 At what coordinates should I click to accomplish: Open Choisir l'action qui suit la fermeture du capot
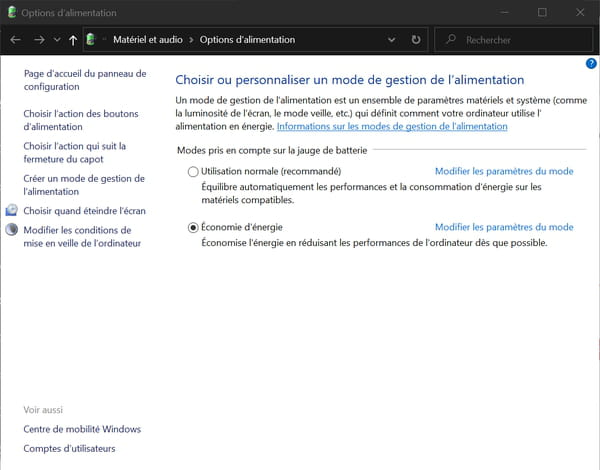coord(75,152)
